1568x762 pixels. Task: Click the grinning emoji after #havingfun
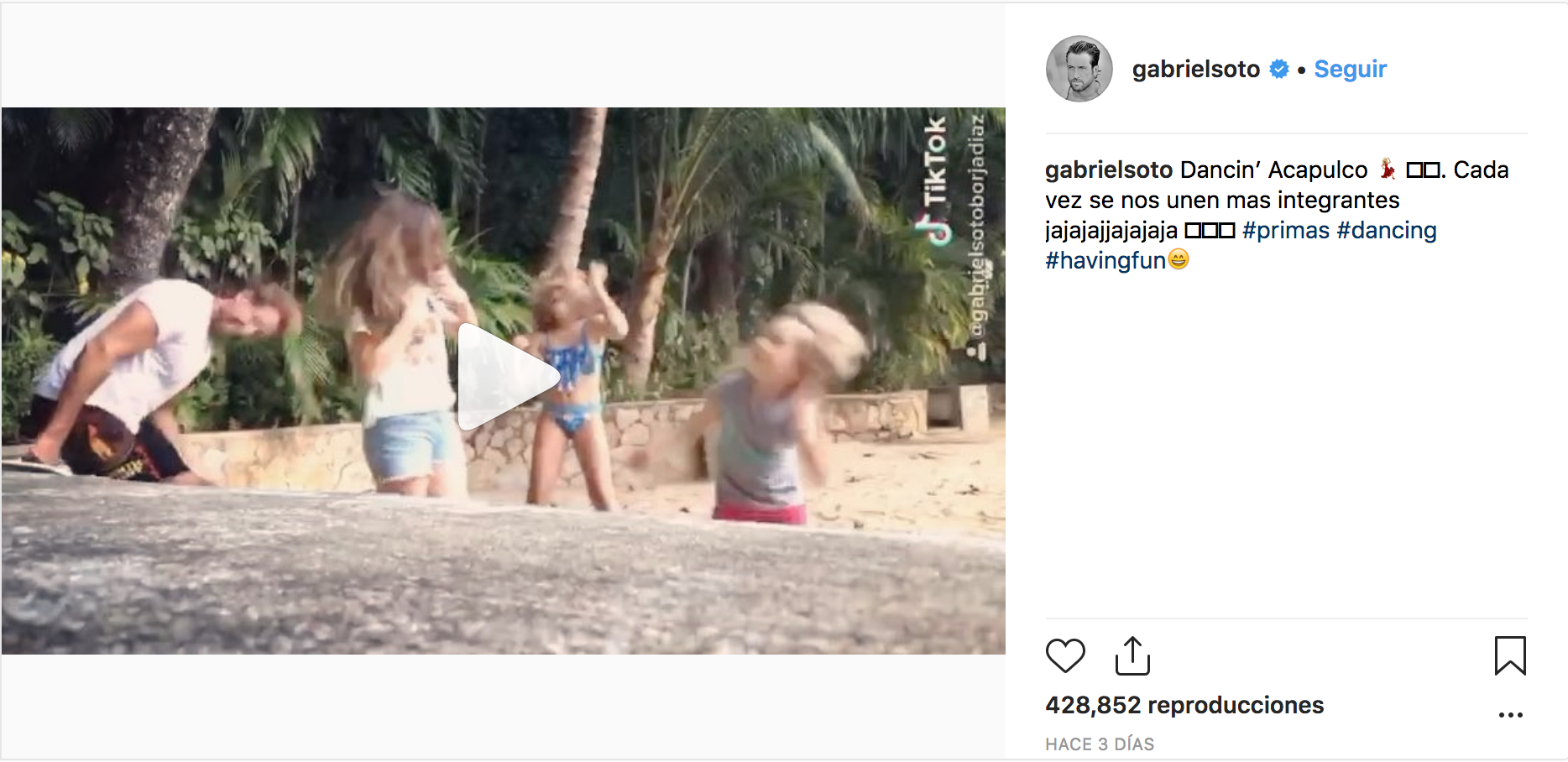pyautogui.click(x=1179, y=260)
